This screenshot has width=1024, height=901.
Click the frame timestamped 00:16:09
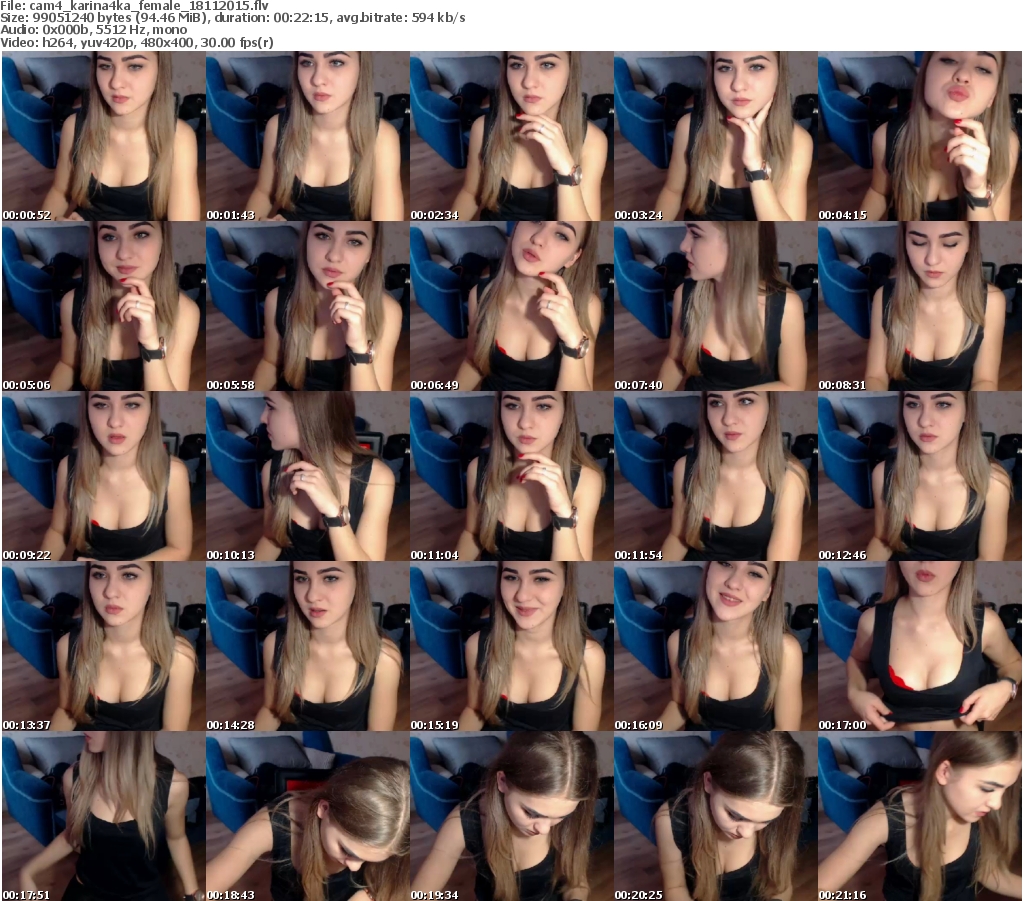pyautogui.click(x=715, y=646)
